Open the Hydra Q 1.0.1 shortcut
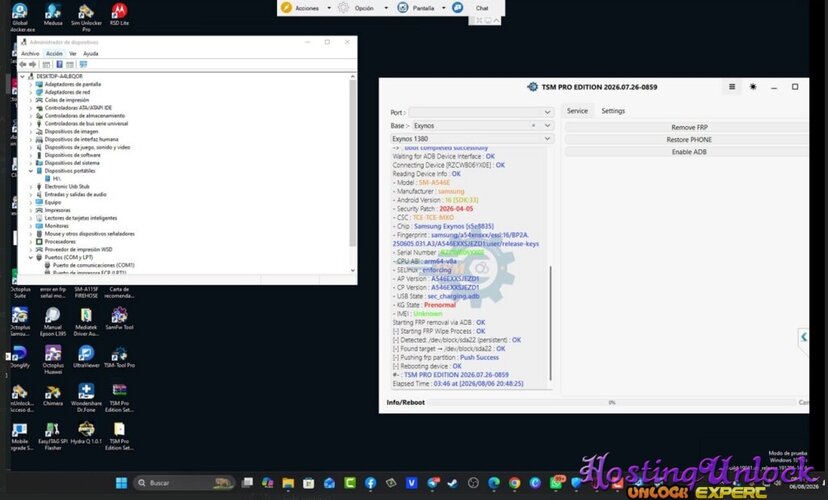 86,432
